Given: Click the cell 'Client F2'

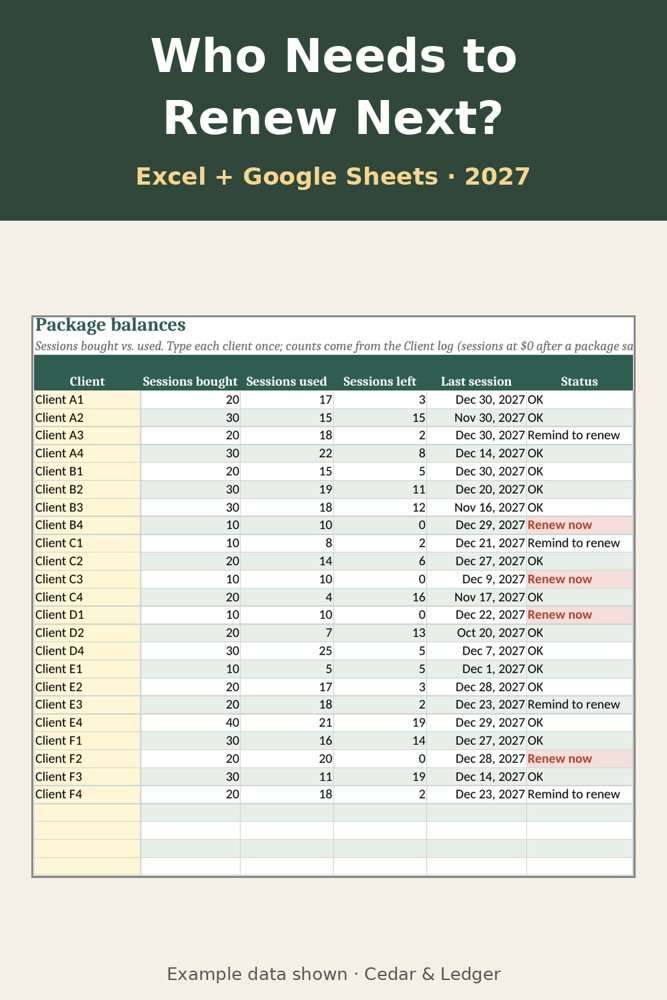Looking at the screenshot, I should pyautogui.click(x=87, y=758).
